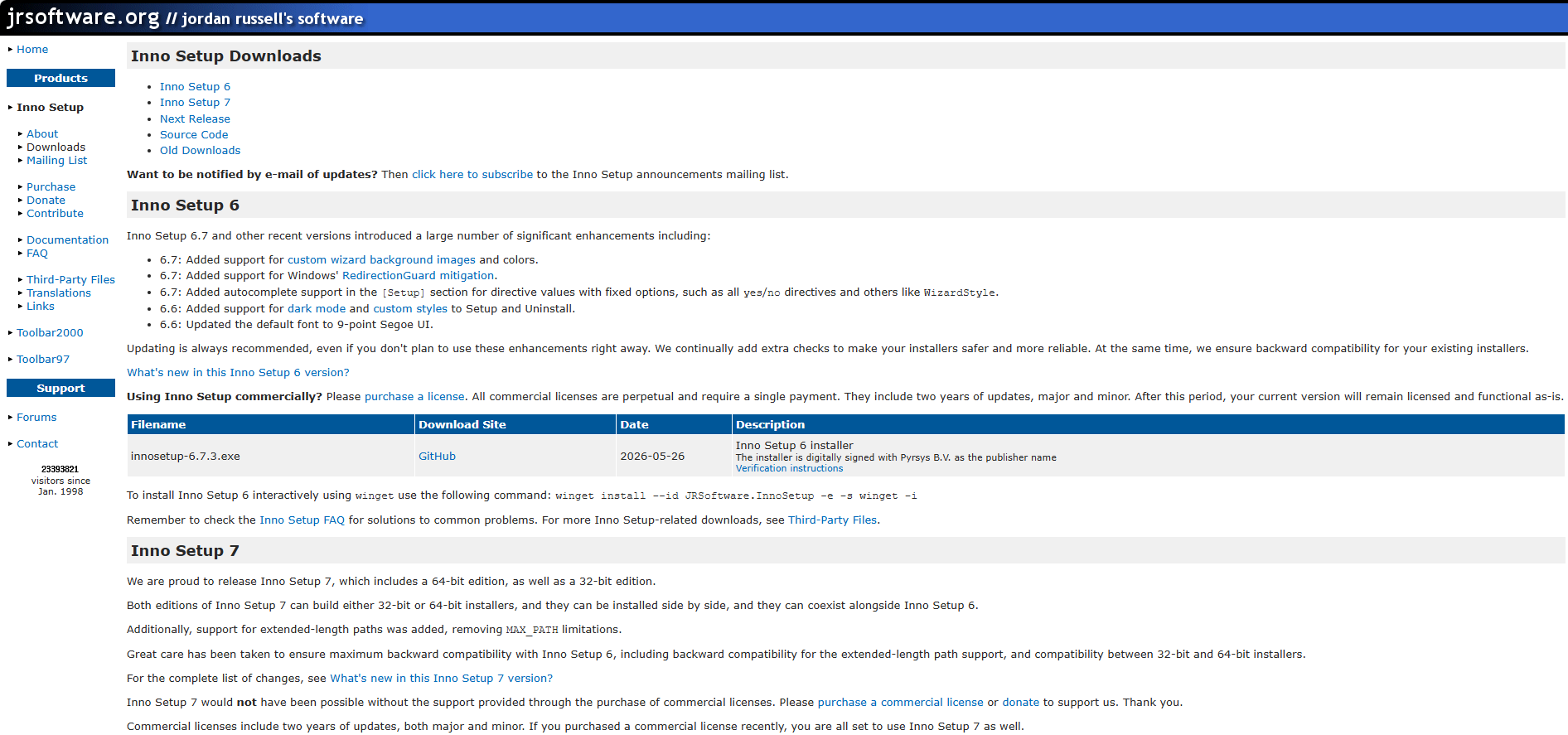Viewport: 1568px width, 735px height.
Task: Click the Support sidebar header
Action: [x=60, y=389]
